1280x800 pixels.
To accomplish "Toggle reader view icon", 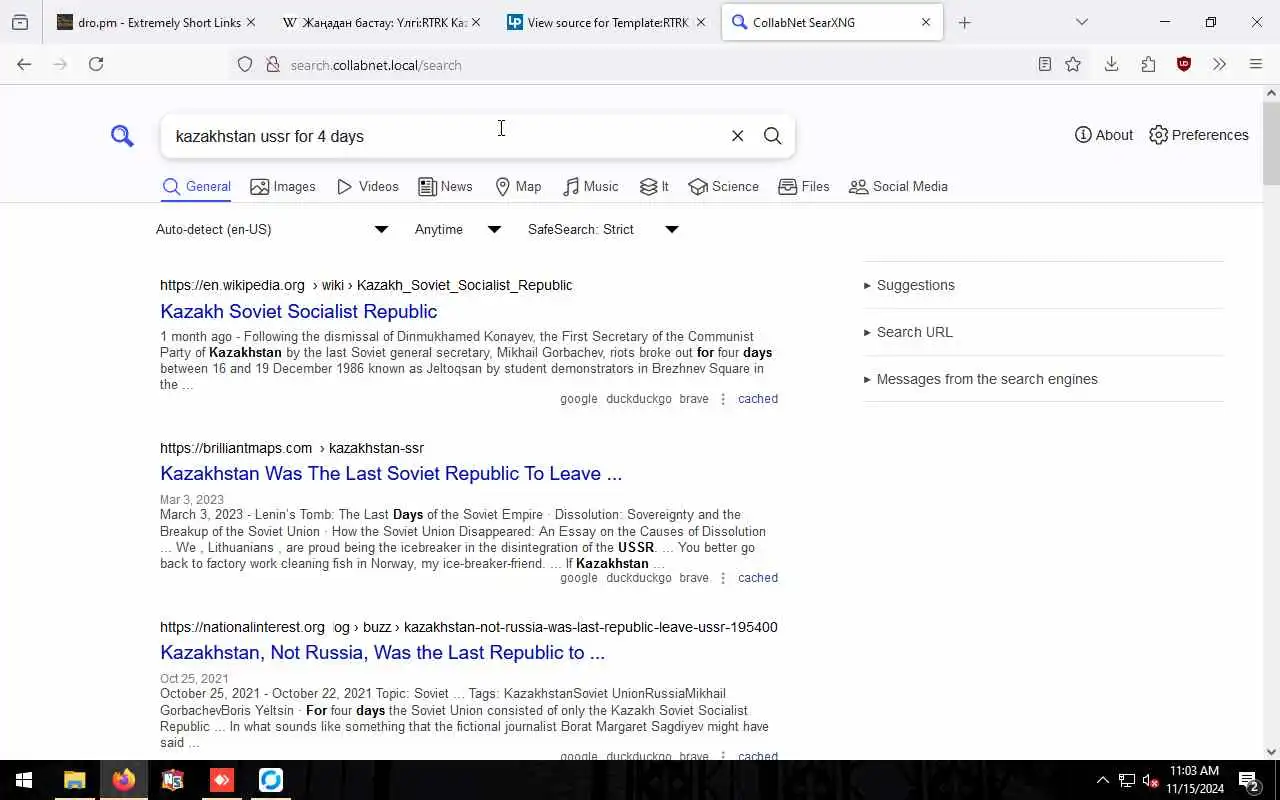I will click(x=1044, y=64).
